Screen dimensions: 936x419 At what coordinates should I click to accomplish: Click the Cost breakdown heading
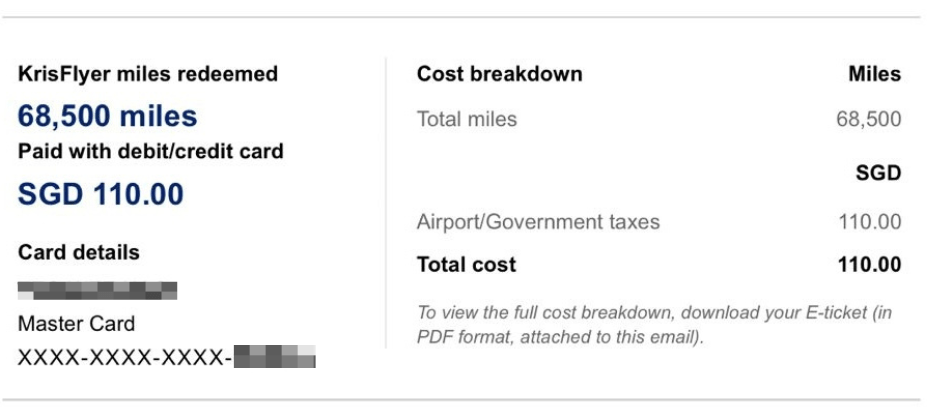pos(499,74)
